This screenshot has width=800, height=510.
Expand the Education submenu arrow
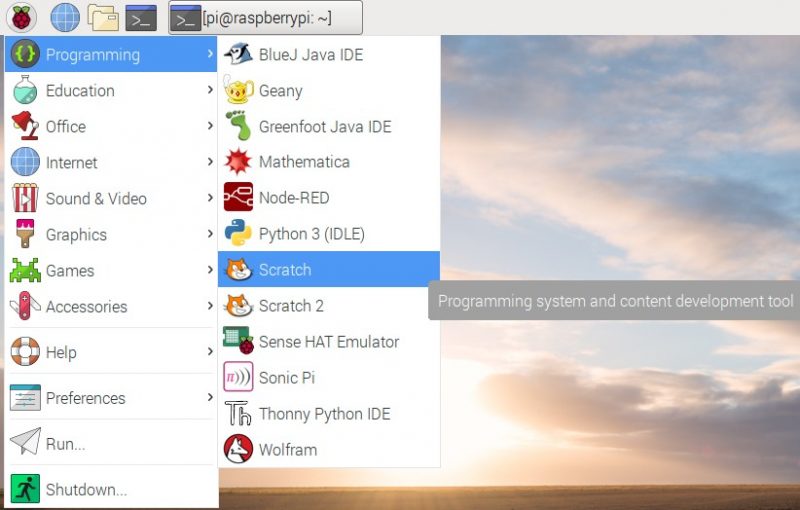coord(210,90)
